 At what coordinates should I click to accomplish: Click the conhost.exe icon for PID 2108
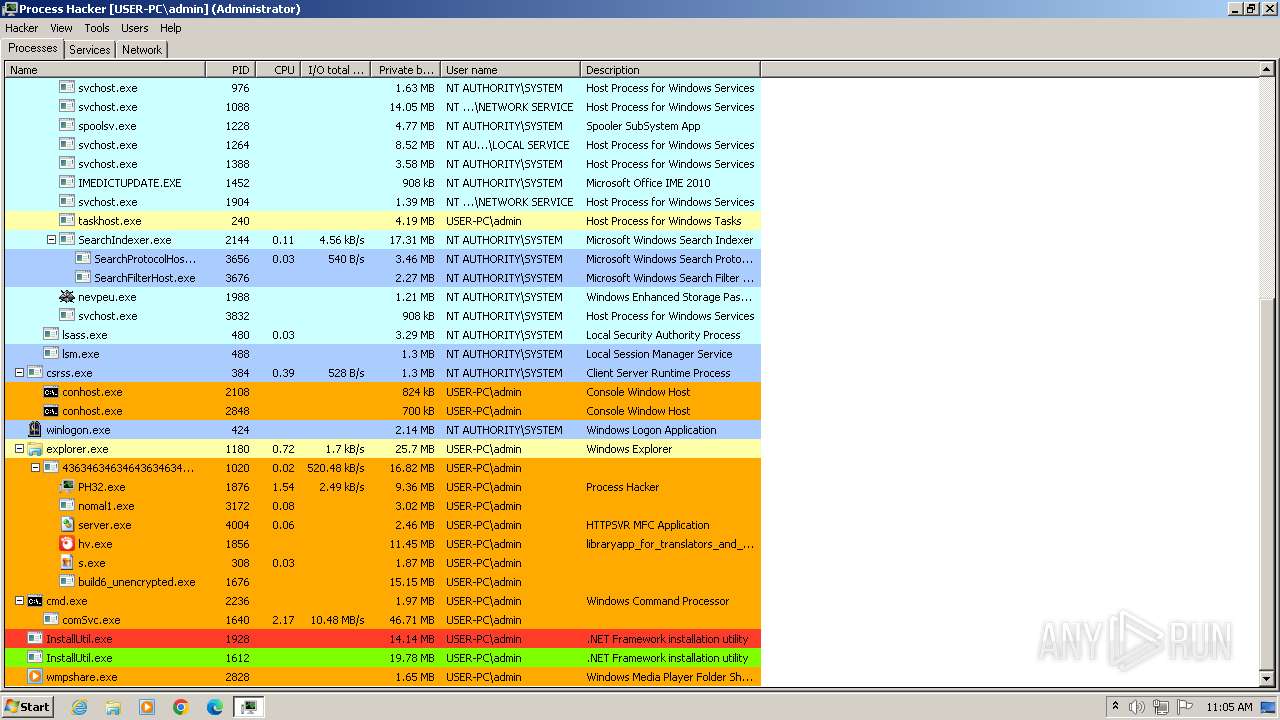pos(51,392)
